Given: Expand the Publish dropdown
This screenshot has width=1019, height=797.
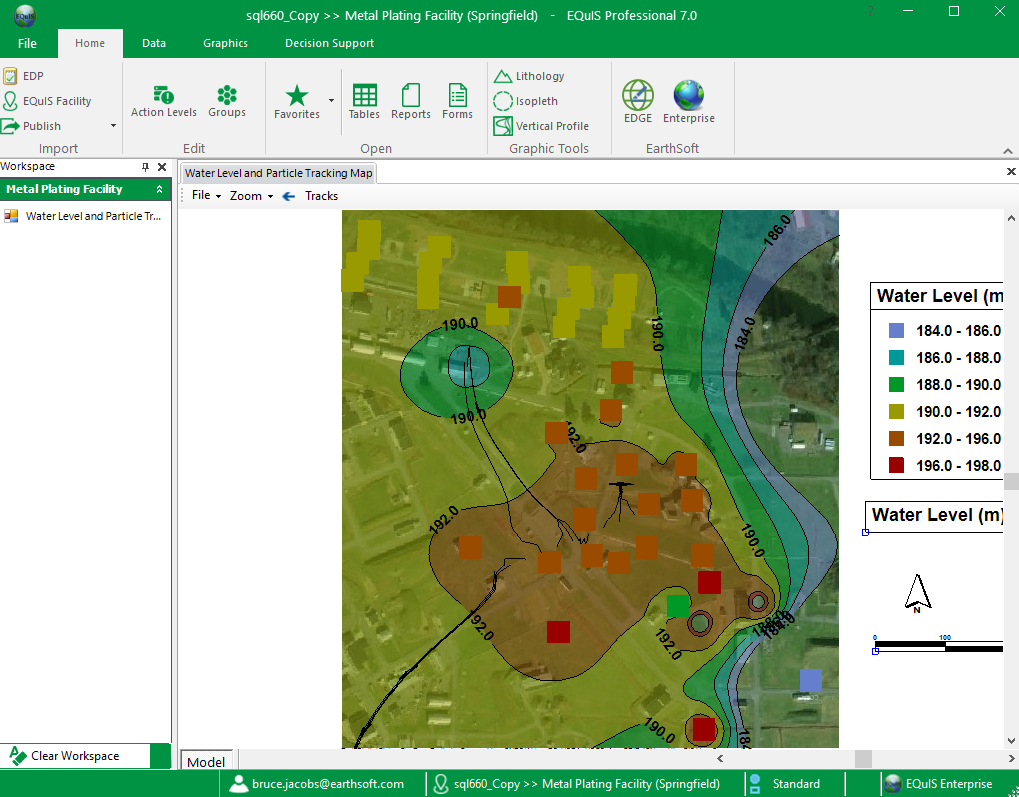Looking at the screenshot, I should (113, 126).
